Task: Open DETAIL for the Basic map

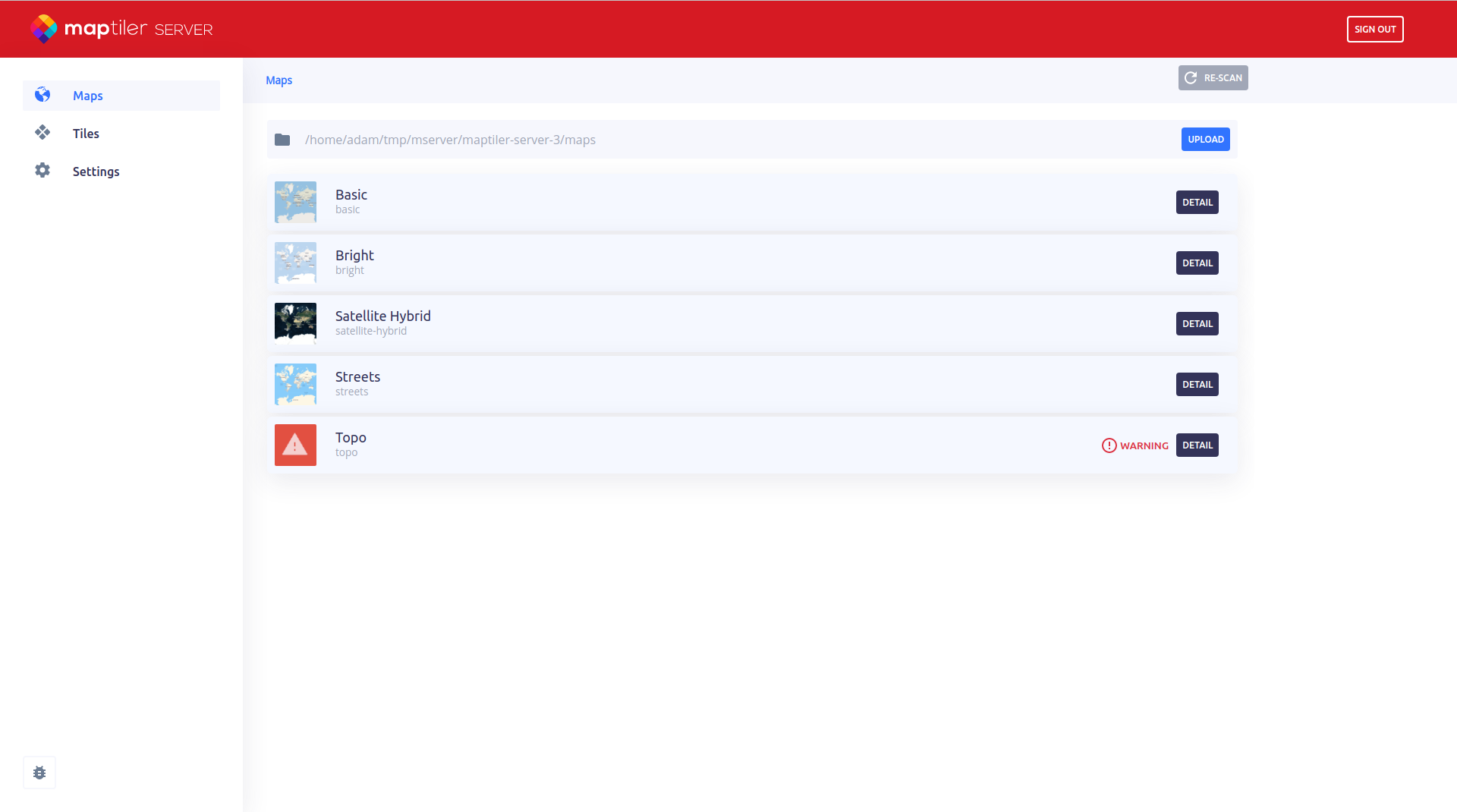Action: (x=1197, y=203)
